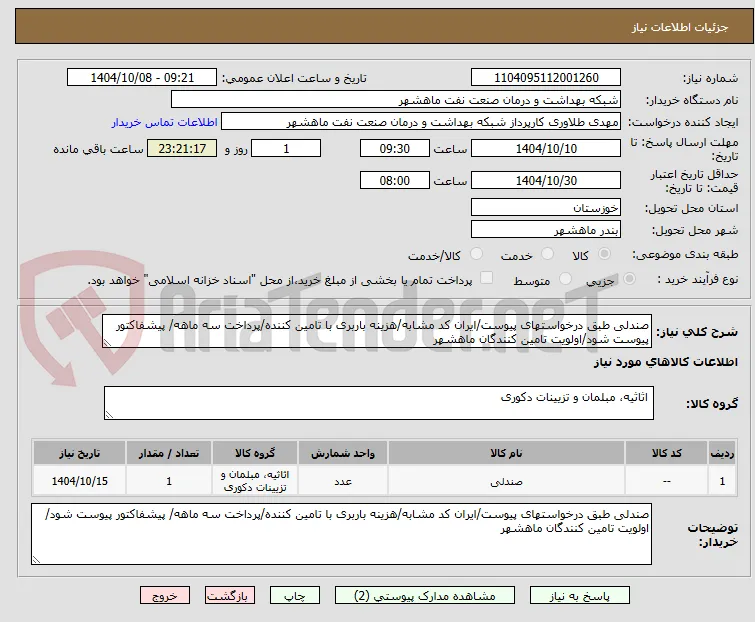Click the اطلاعات کالاهای مورد نیاز heading
Image resolution: width=755 pixels, height=622 pixels.
click(x=665, y=363)
